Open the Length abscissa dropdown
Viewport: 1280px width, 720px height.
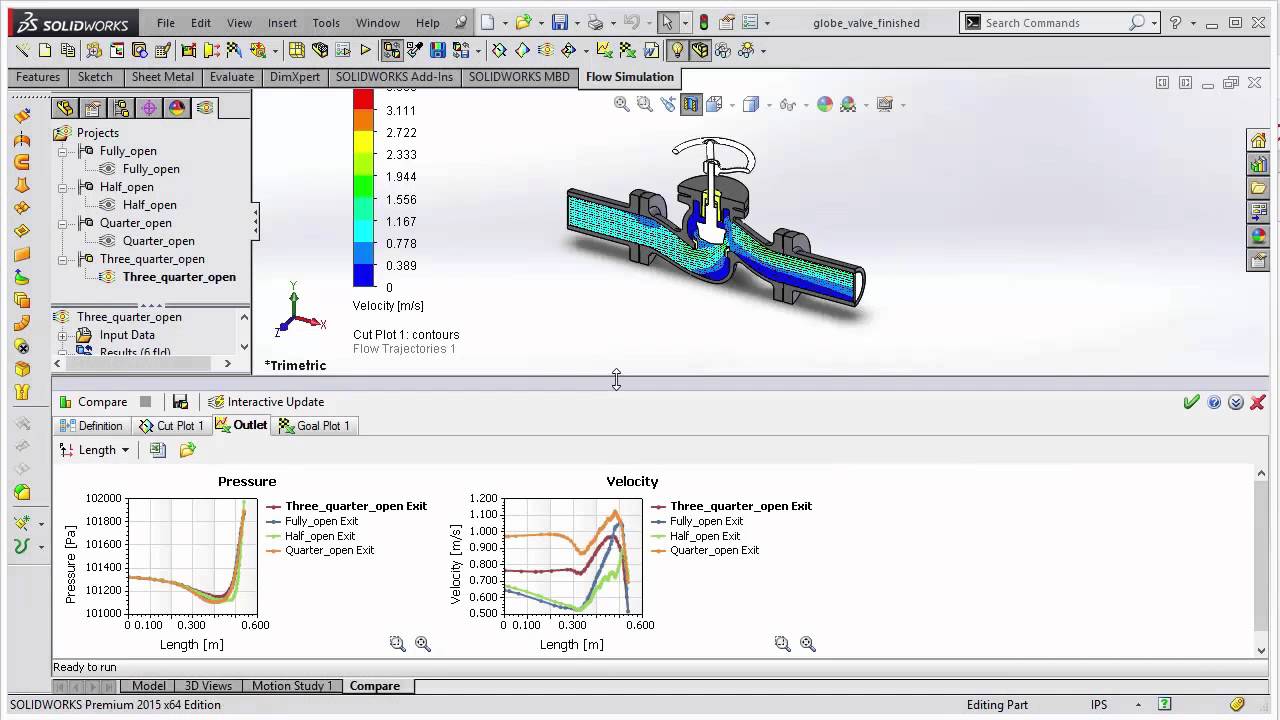click(125, 450)
